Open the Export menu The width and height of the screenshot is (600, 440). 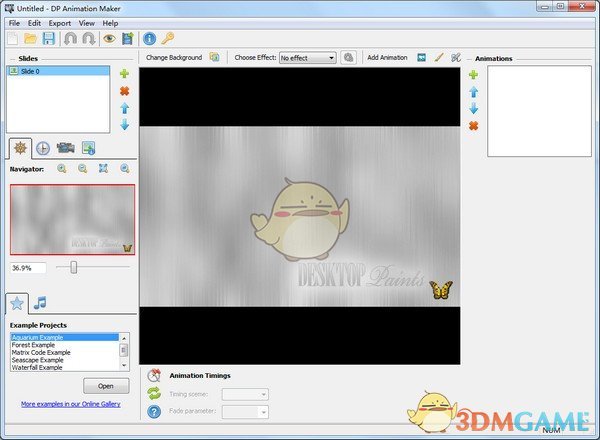(x=59, y=23)
